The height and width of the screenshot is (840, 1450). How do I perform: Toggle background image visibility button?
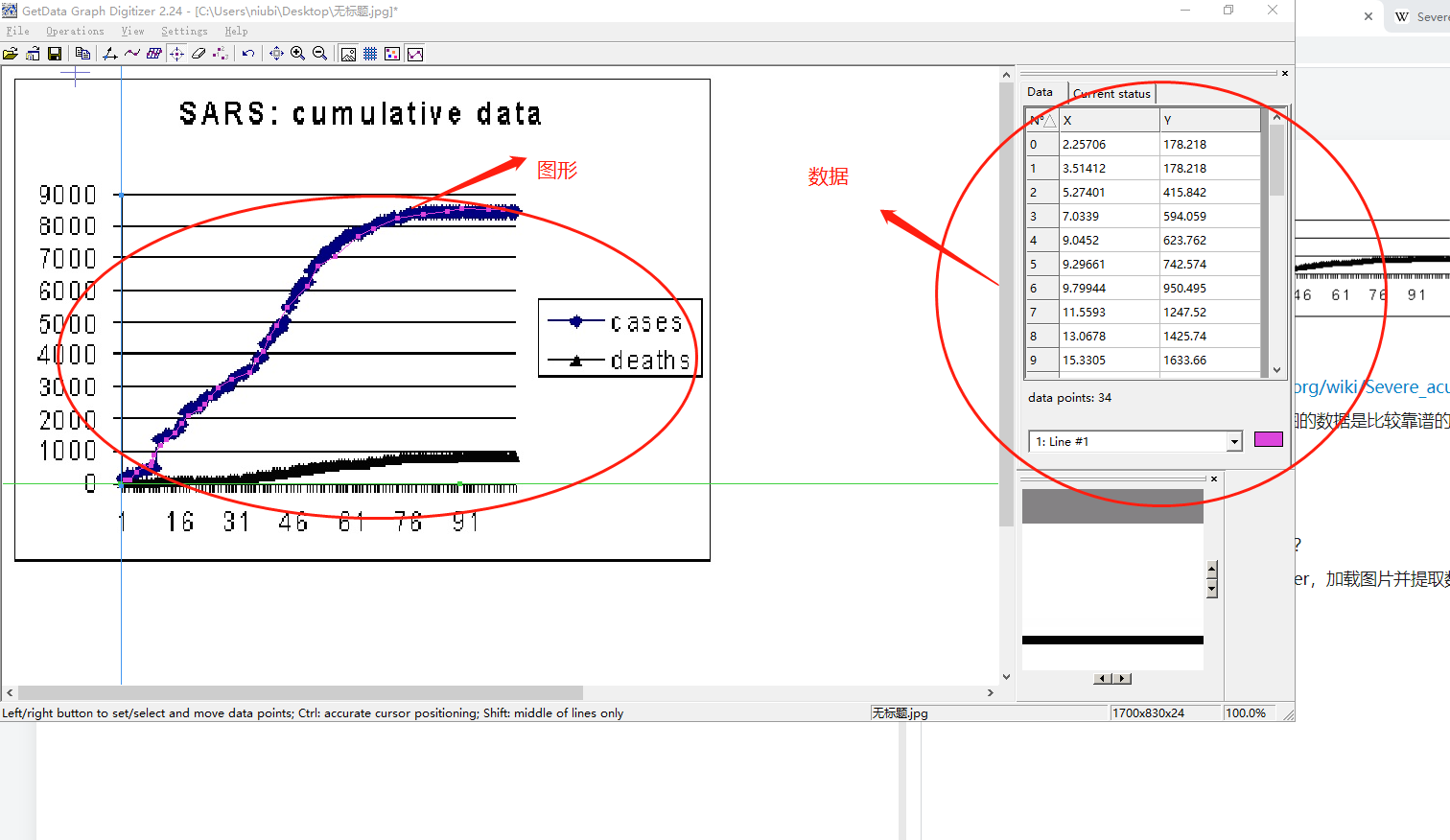point(348,54)
